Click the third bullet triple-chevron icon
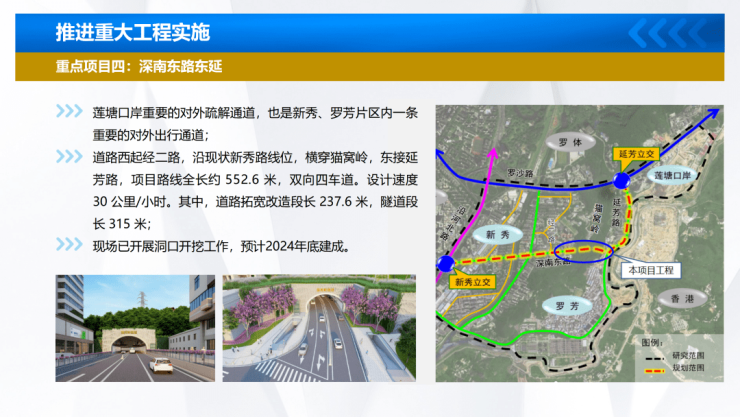This screenshot has width=740, height=417. click(x=69, y=244)
